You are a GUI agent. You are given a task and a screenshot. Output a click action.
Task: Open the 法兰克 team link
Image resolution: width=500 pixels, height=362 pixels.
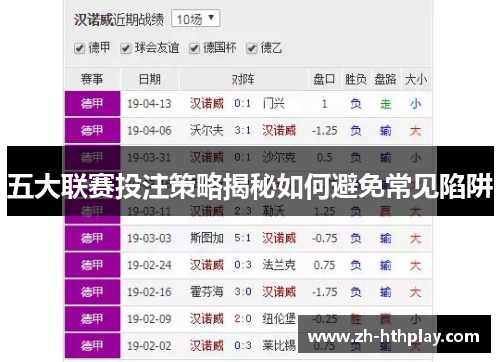pyautogui.click(x=279, y=265)
